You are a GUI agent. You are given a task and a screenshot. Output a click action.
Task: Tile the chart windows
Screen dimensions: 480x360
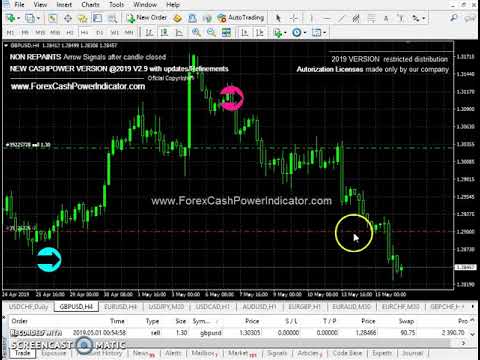tap(226, 32)
